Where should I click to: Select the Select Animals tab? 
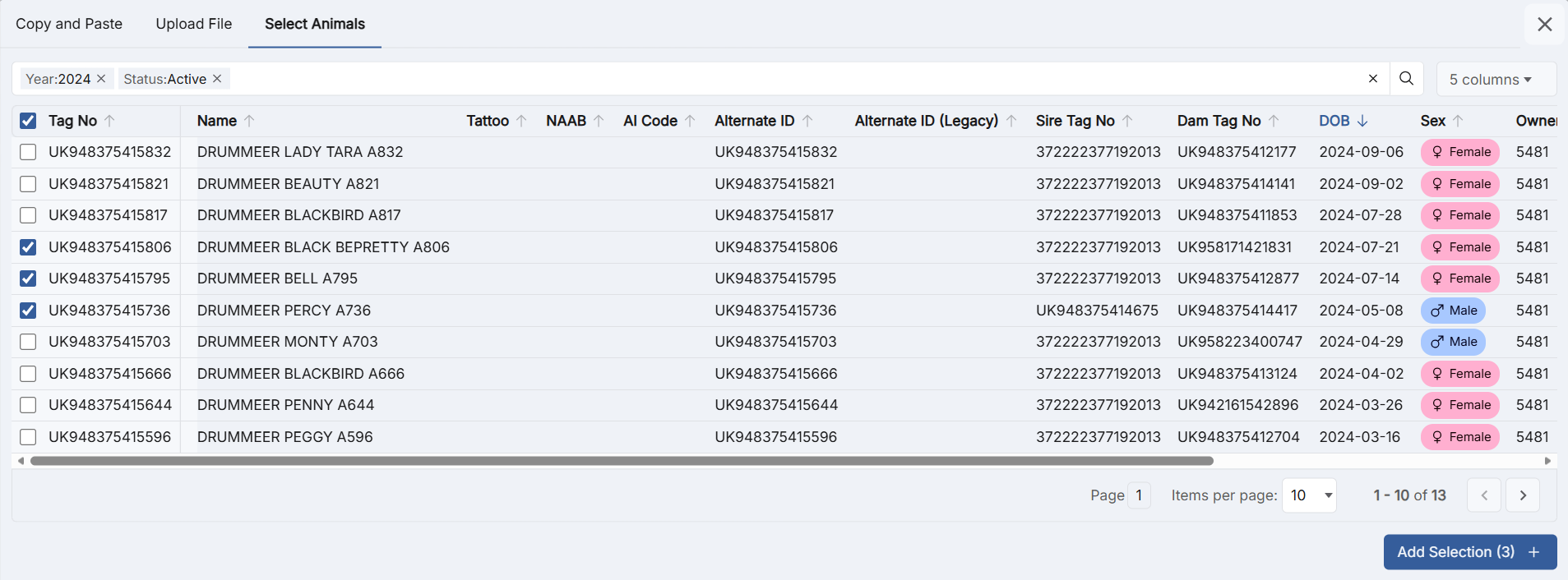point(315,24)
